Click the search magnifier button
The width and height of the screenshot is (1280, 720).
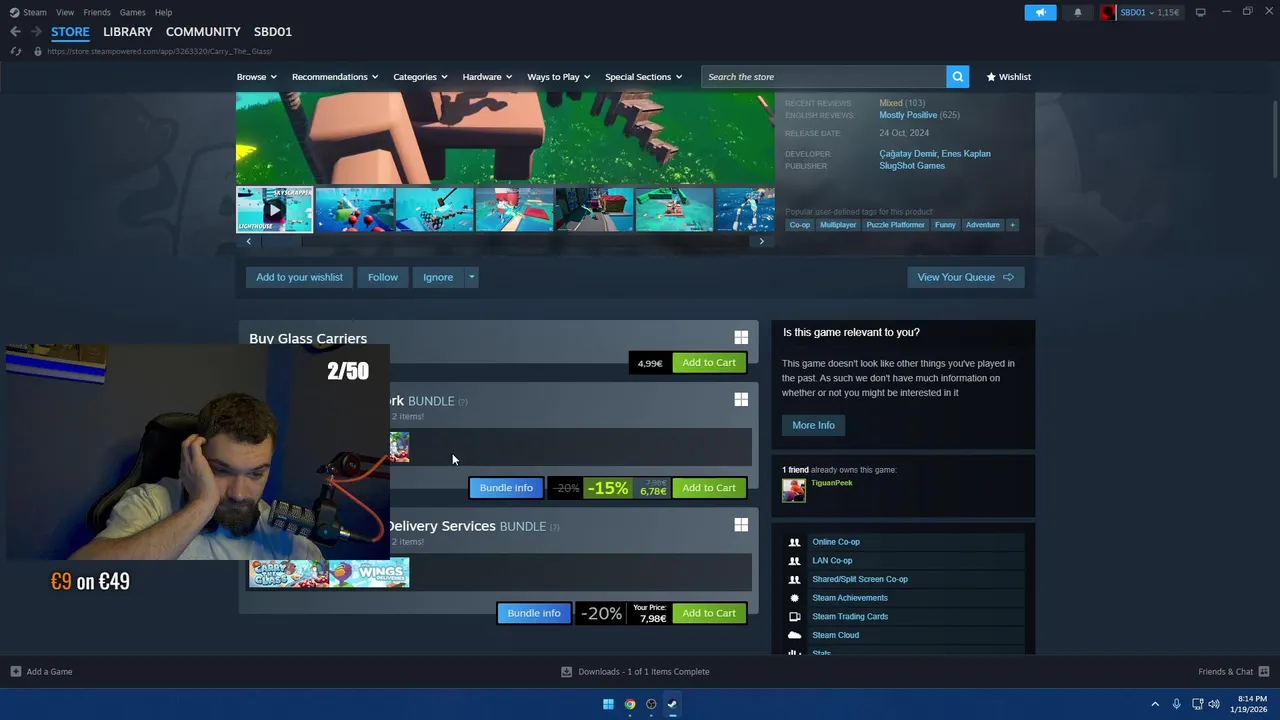[957, 77]
